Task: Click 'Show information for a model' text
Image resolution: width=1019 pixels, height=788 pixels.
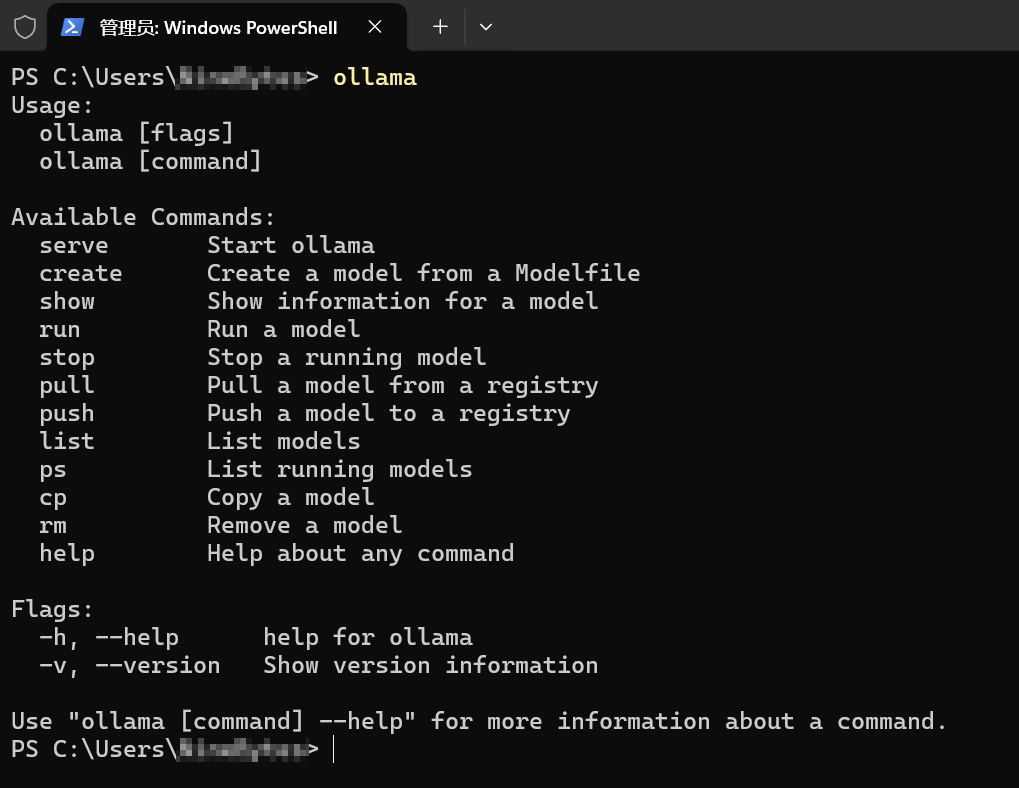Action: pos(402,301)
